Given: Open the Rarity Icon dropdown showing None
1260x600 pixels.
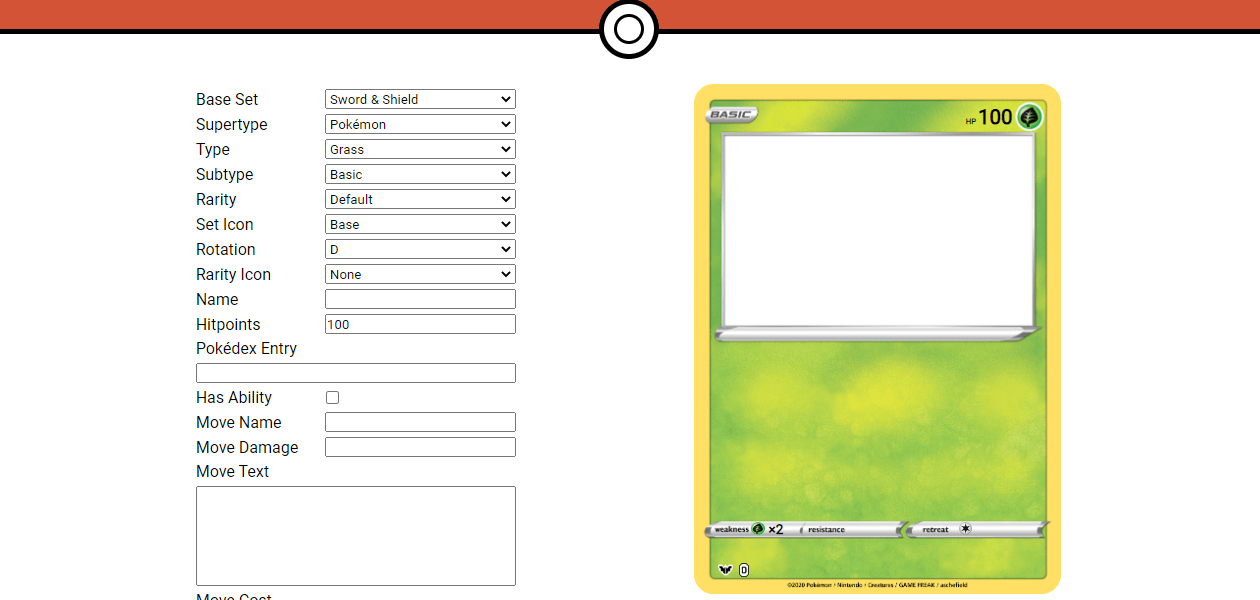Looking at the screenshot, I should point(420,274).
